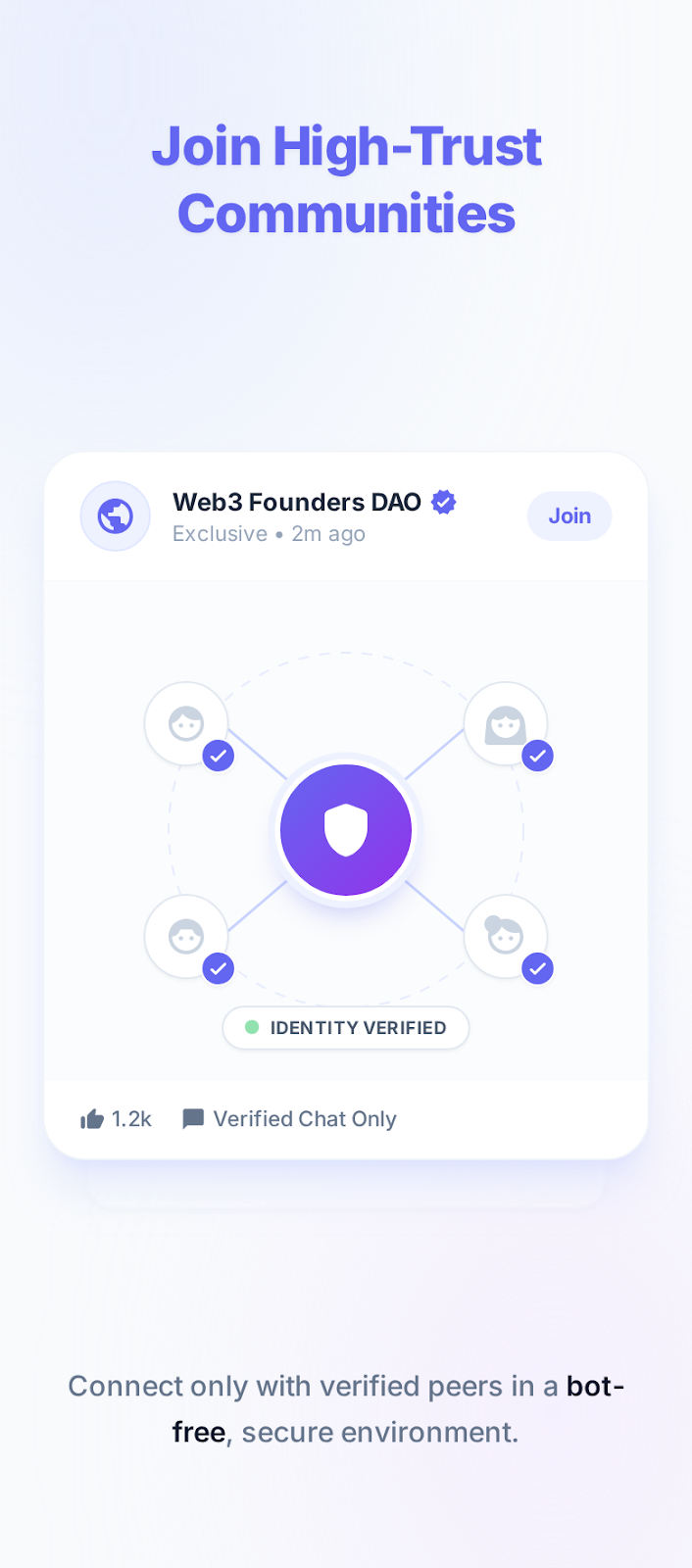Click the IDENTITY VERIFIED status pill

pyautogui.click(x=345, y=1028)
